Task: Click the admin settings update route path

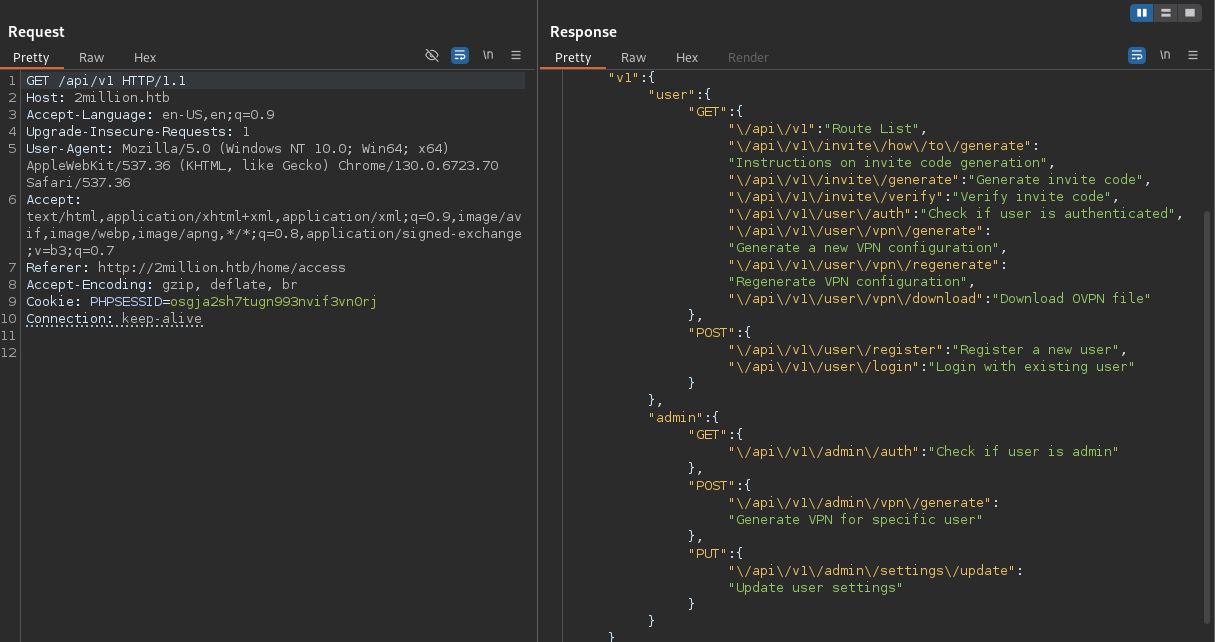Action: pyautogui.click(x=872, y=570)
